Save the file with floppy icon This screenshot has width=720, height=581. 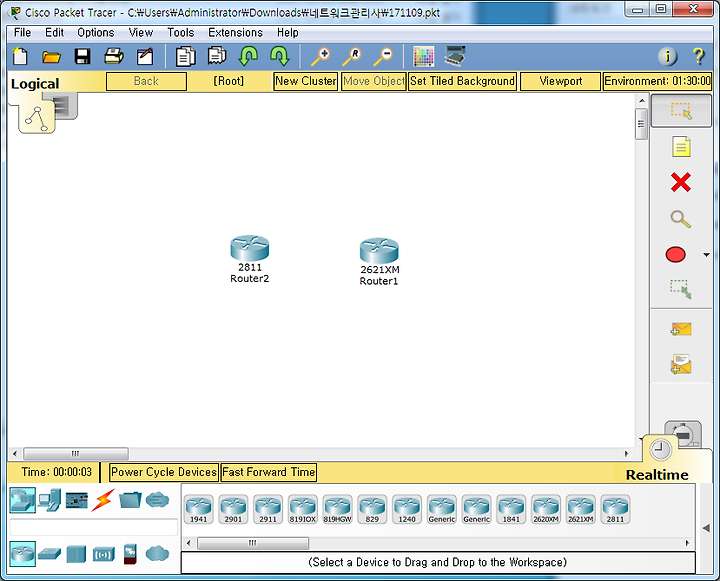[x=82, y=57]
